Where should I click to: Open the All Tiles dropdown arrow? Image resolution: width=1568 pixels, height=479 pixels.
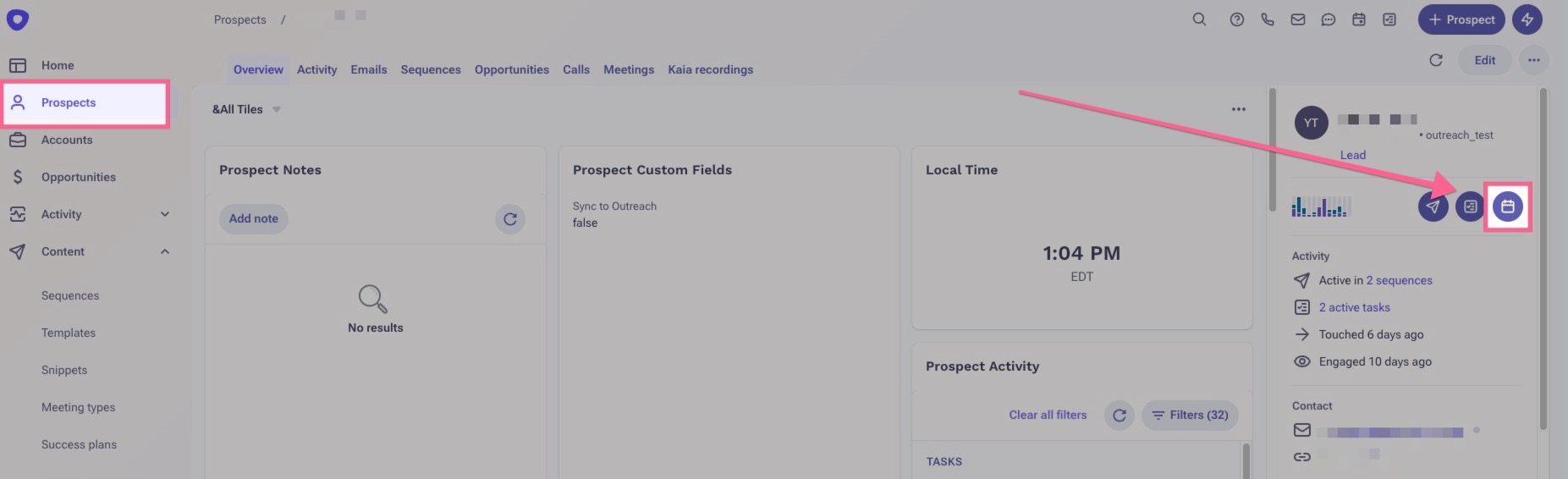277,110
